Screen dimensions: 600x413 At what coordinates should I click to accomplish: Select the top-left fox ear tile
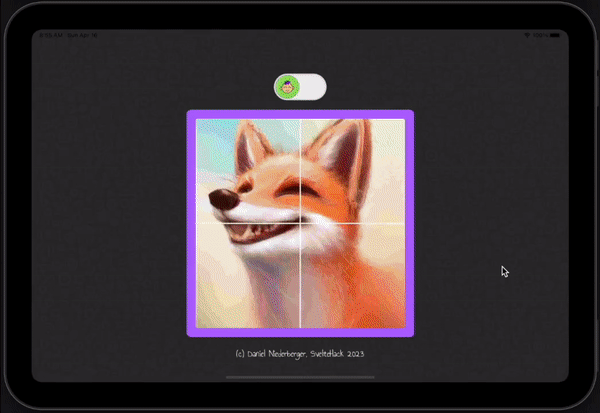[x=248, y=171]
